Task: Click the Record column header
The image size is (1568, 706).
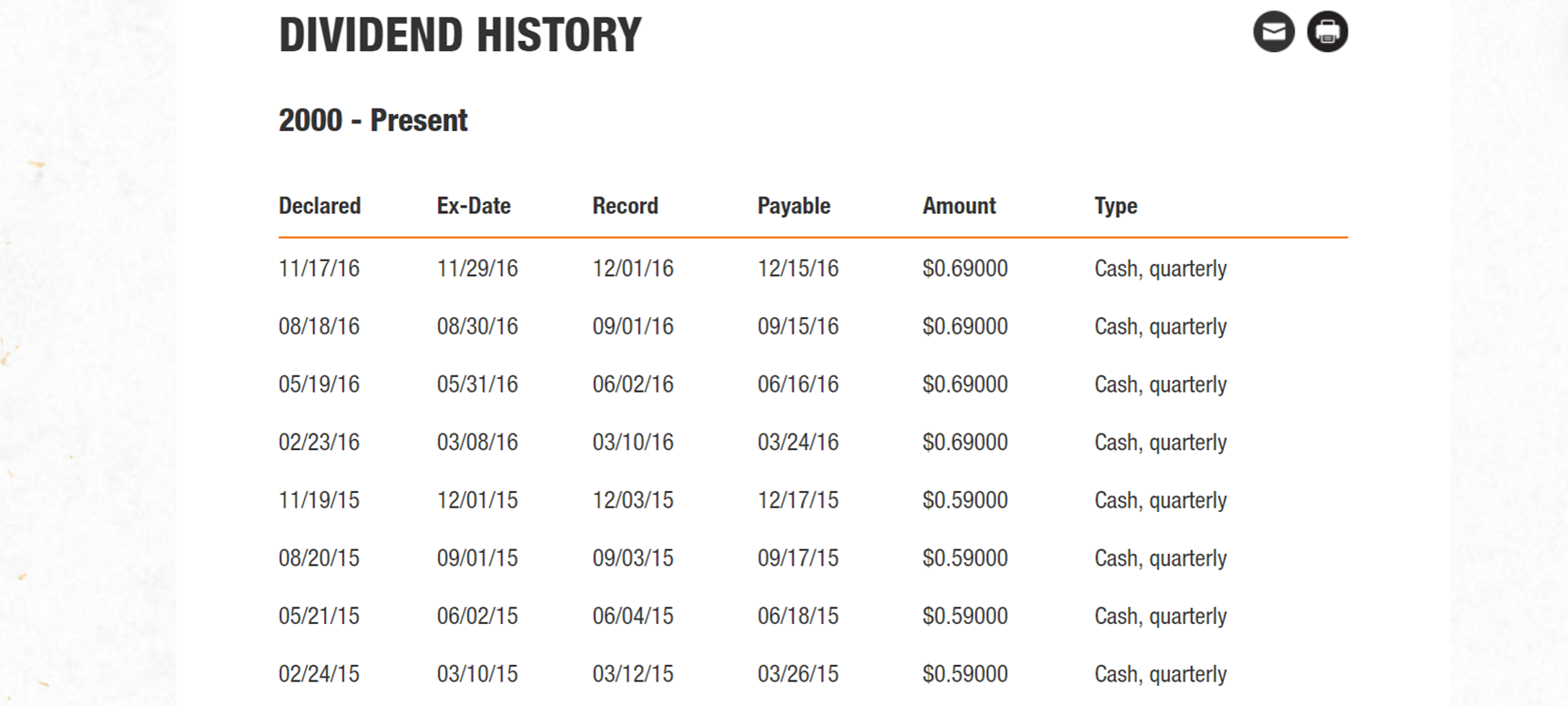Action: click(625, 206)
